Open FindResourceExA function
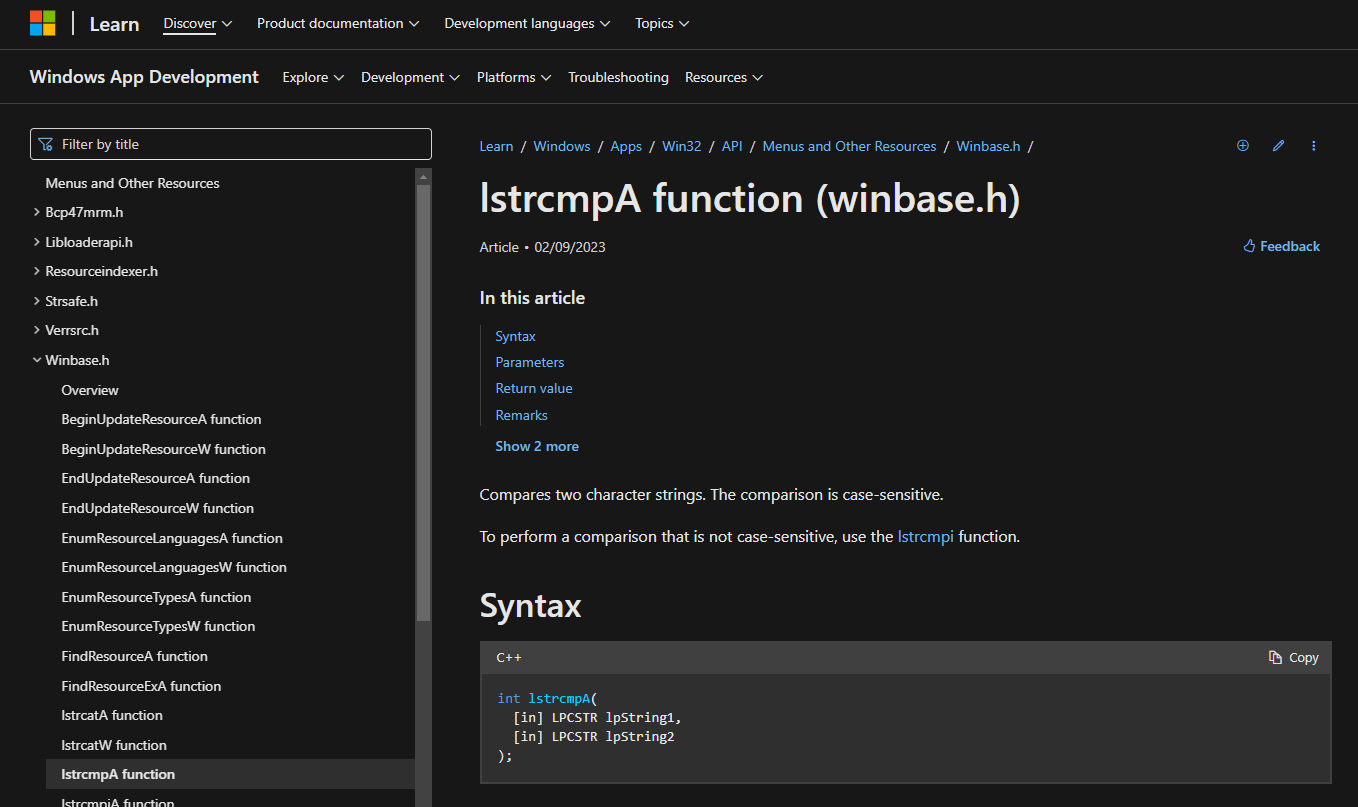Viewport: 1358px width, 807px height. [x=141, y=686]
